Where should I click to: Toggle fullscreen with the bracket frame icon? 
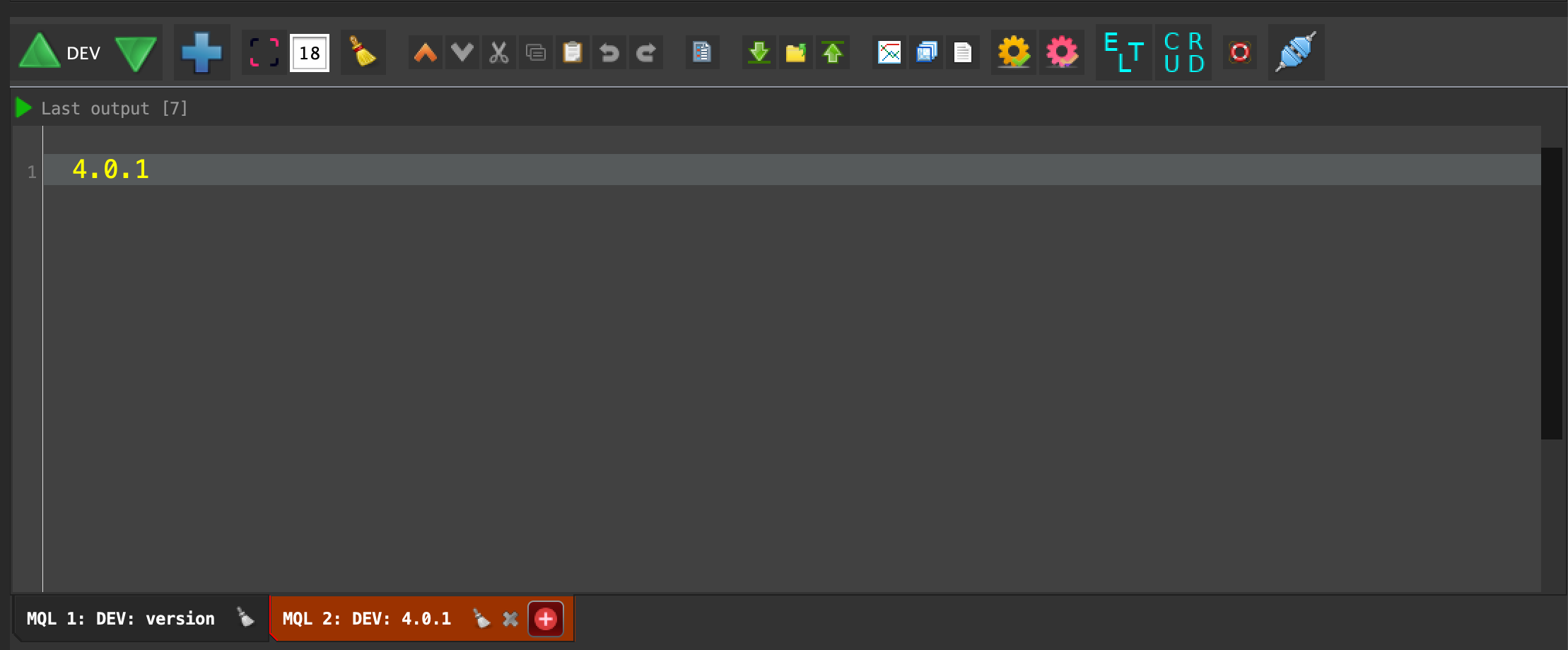(264, 52)
